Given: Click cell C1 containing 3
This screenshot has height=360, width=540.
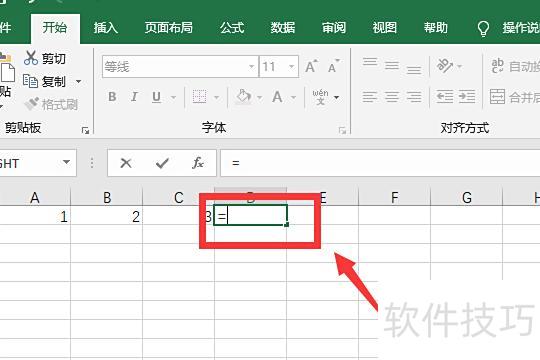Looking at the screenshot, I should point(178,216).
